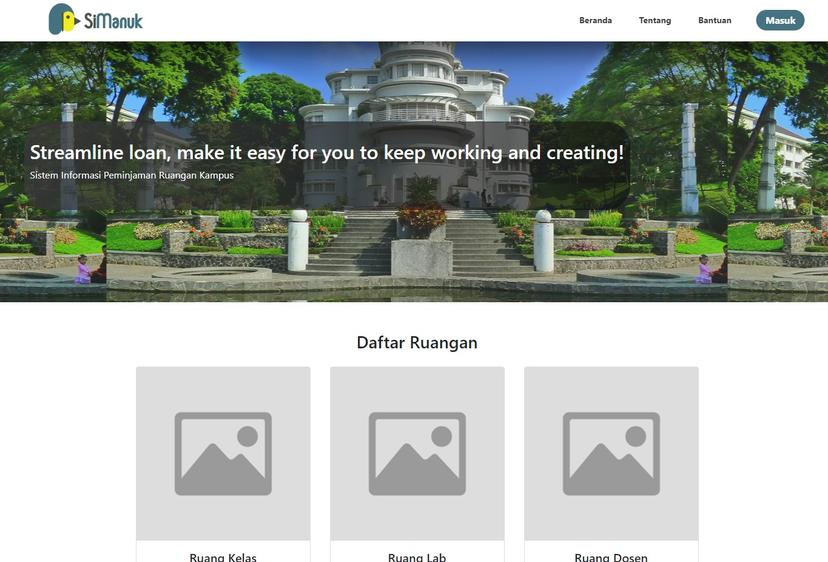Viewport: 828px width, 562px height.
Task: Open the Bantuan help page
Action: click(x=714, y=20)
